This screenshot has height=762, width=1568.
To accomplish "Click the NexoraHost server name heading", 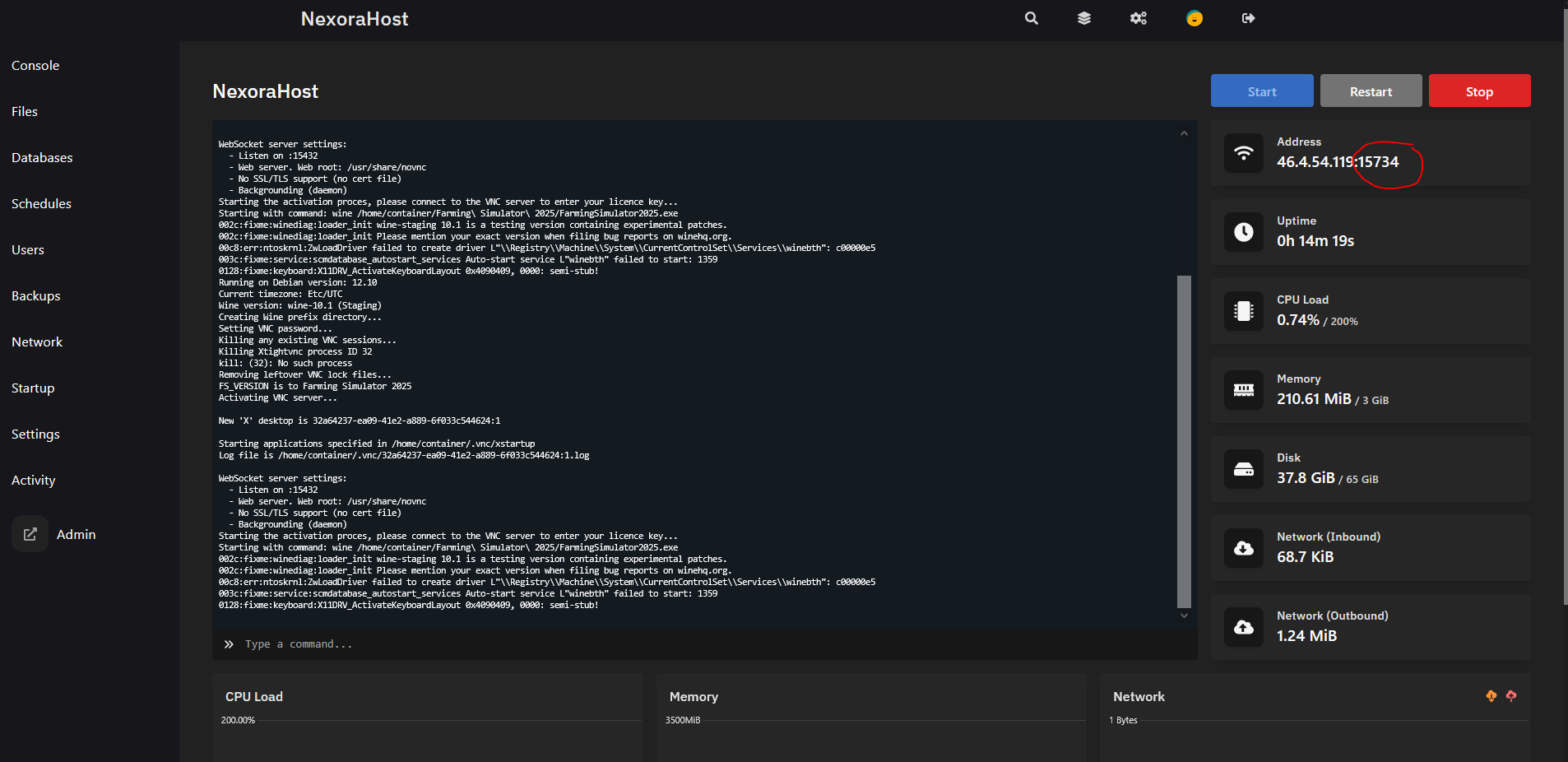I will point(265,91).
